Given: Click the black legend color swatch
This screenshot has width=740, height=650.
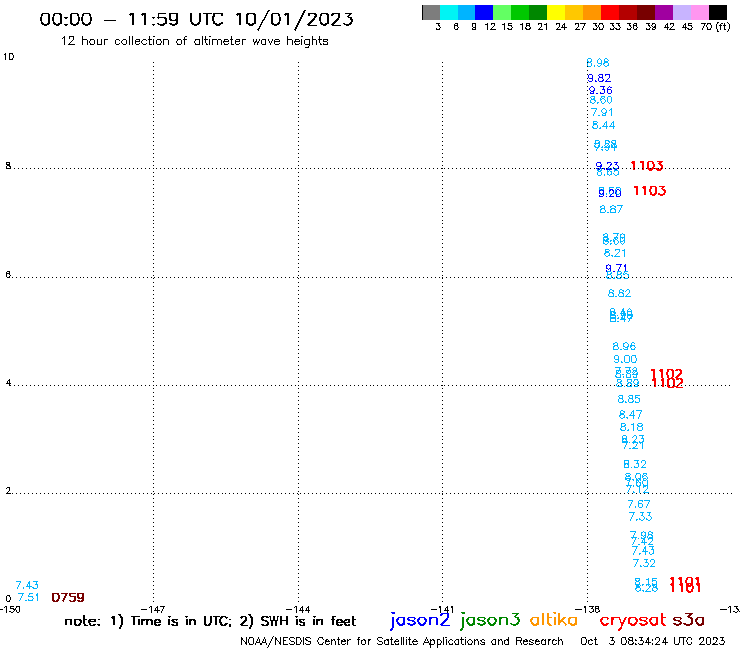Looking at the screenshot, I should [x=717, y=12].
